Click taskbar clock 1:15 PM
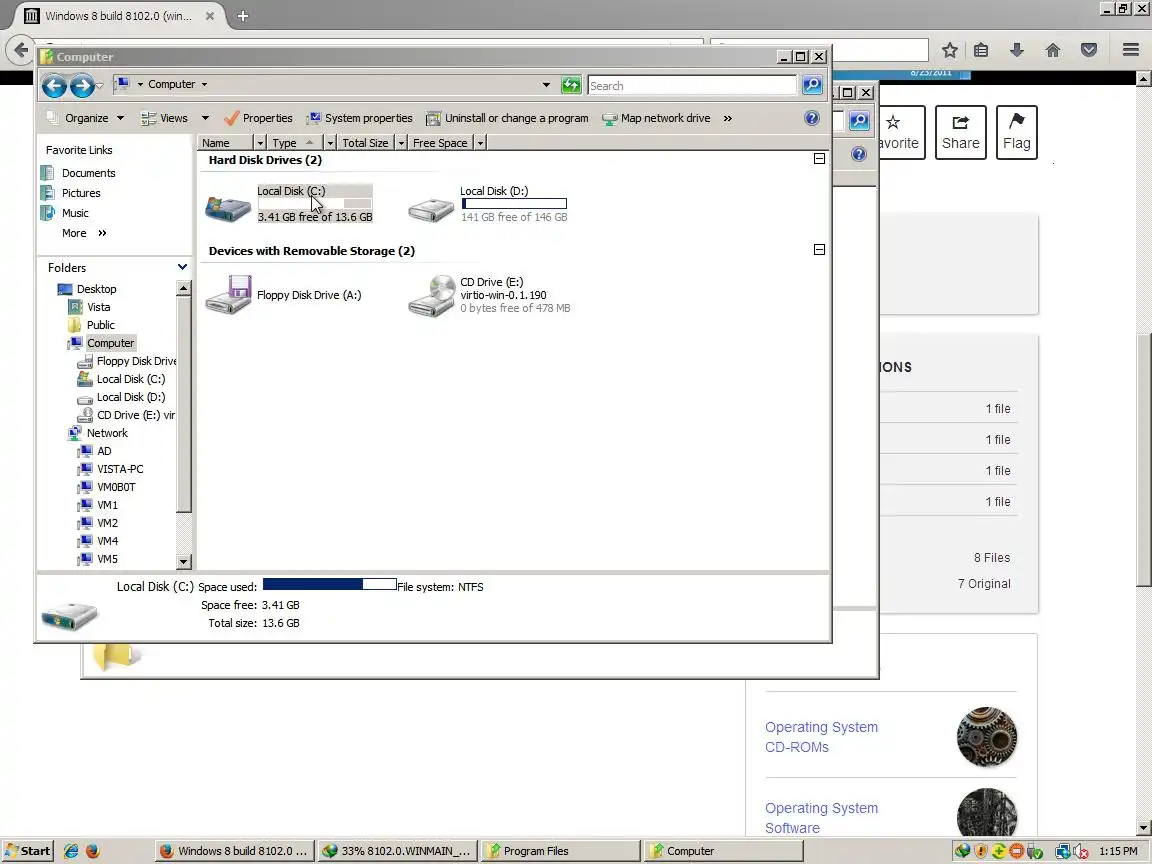 coord(1118,851)
